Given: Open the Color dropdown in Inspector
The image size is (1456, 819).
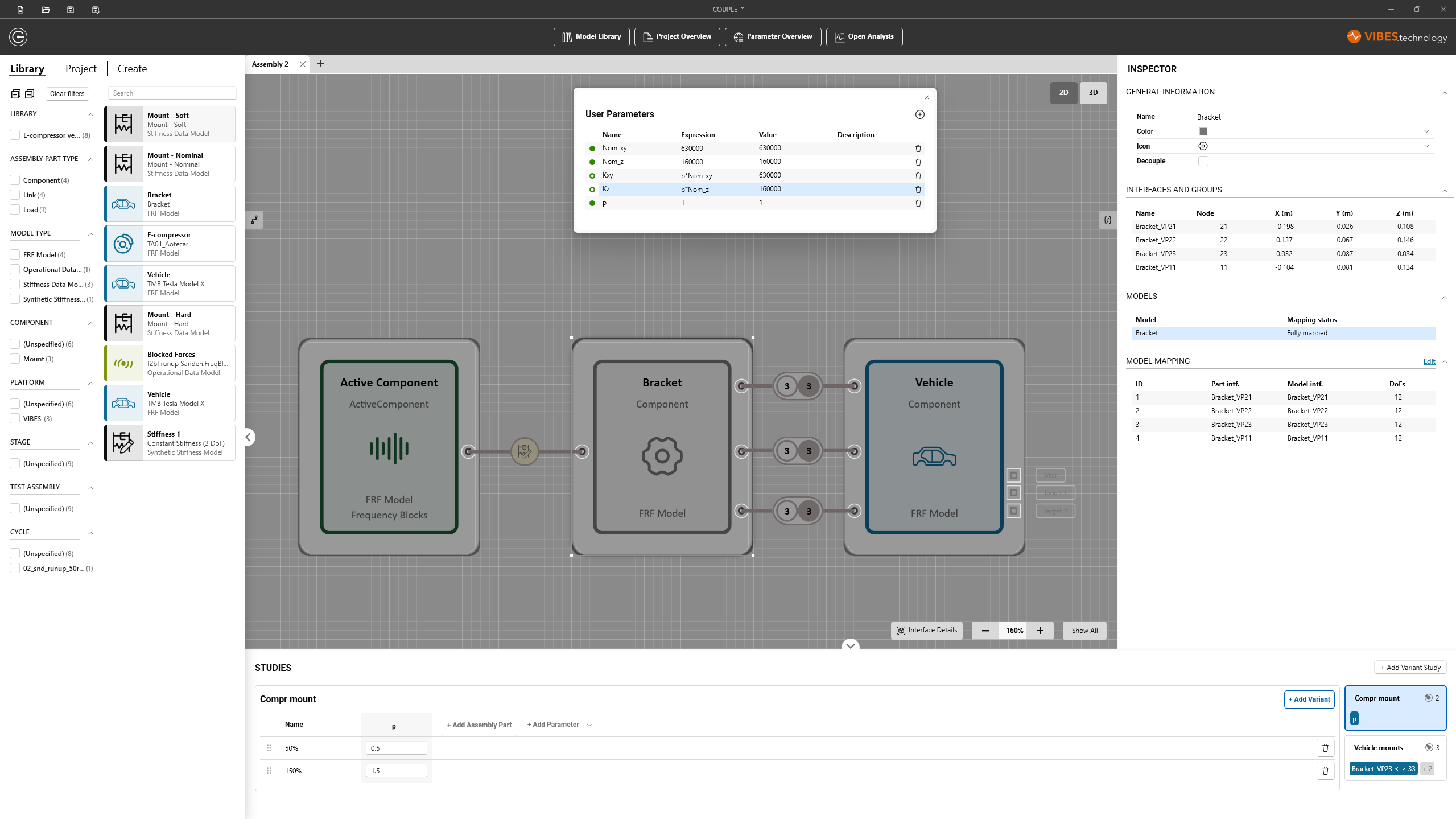Looking at the screenshot, I should [x=1426, y=131].
